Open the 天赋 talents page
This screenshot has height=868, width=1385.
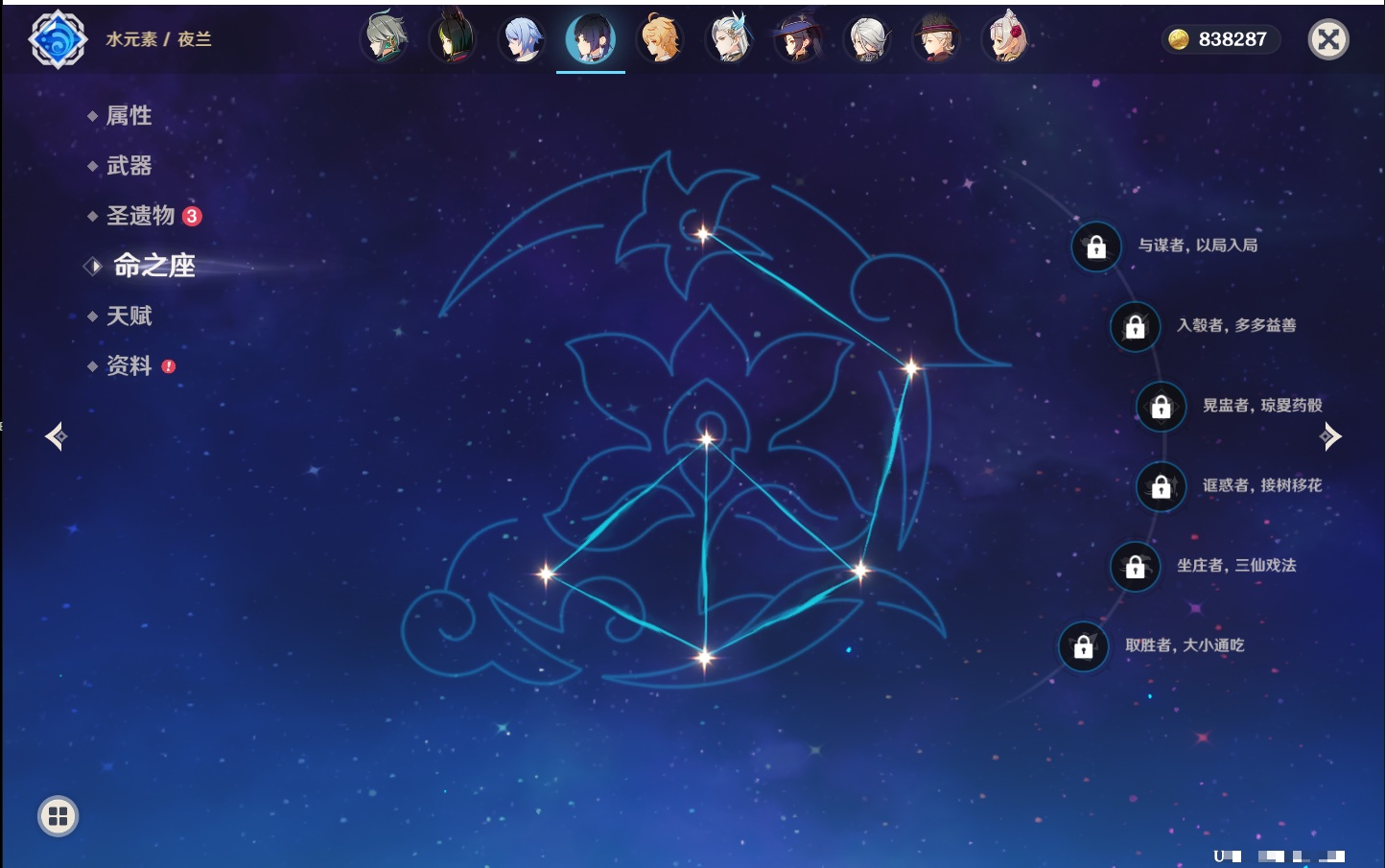point(129,316)
